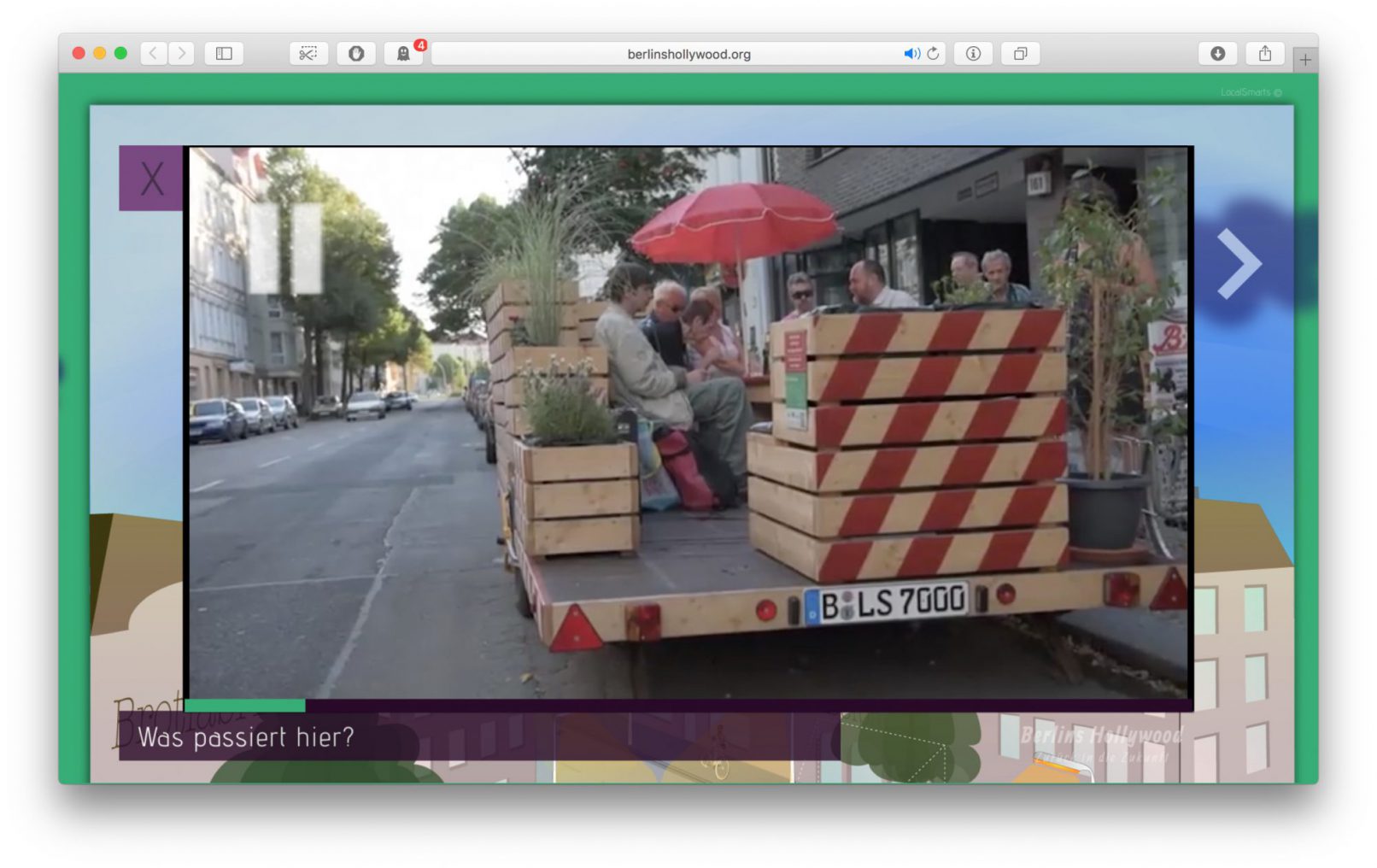The image size is (1377, 868).
Task: Show all tabs overview
Action: coord(1020,54)
